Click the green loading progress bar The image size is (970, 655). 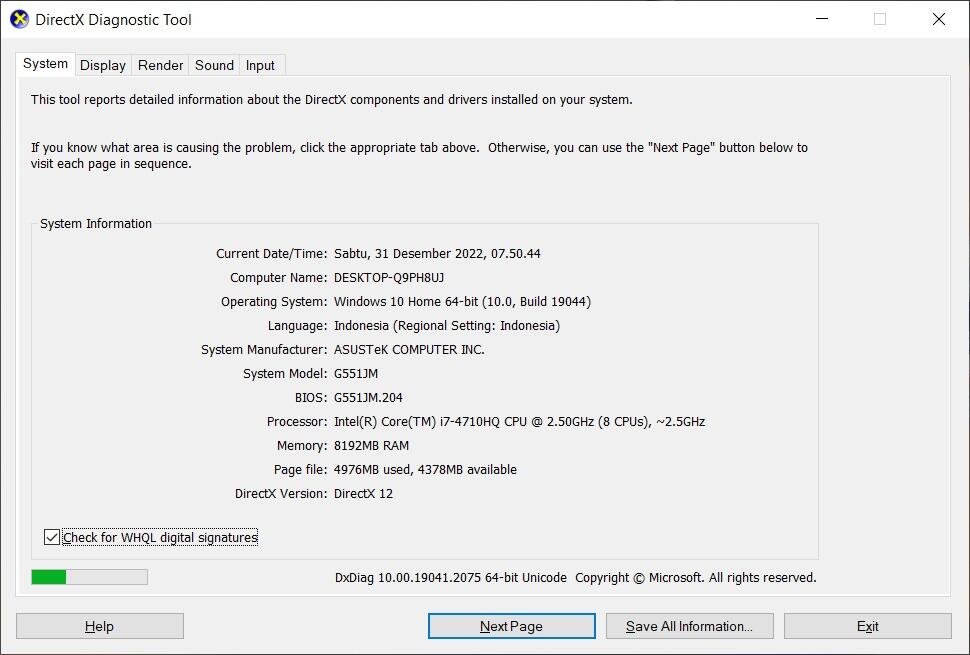tap(90, 577)
